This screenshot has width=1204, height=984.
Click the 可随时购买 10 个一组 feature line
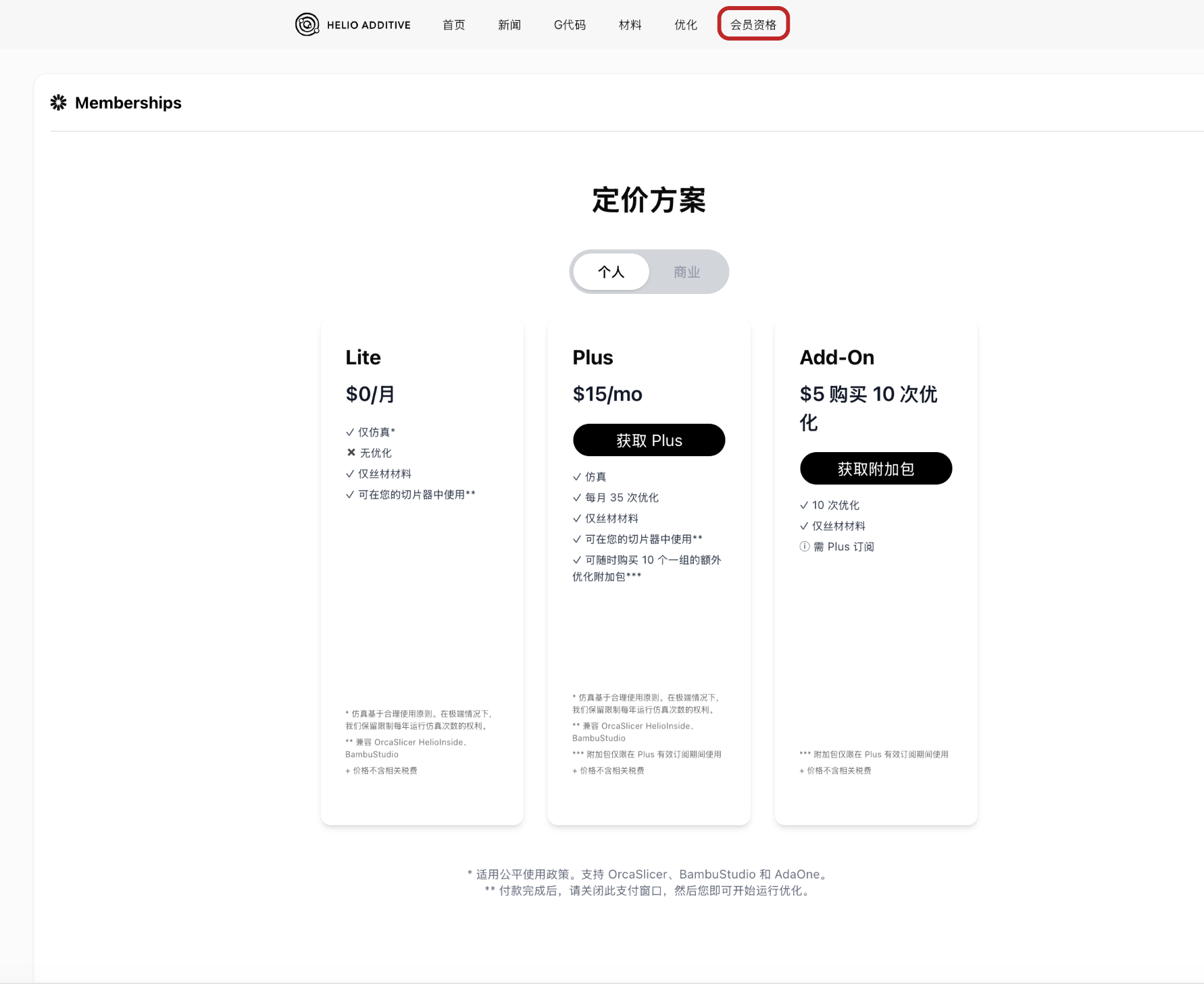coord(647,568)
